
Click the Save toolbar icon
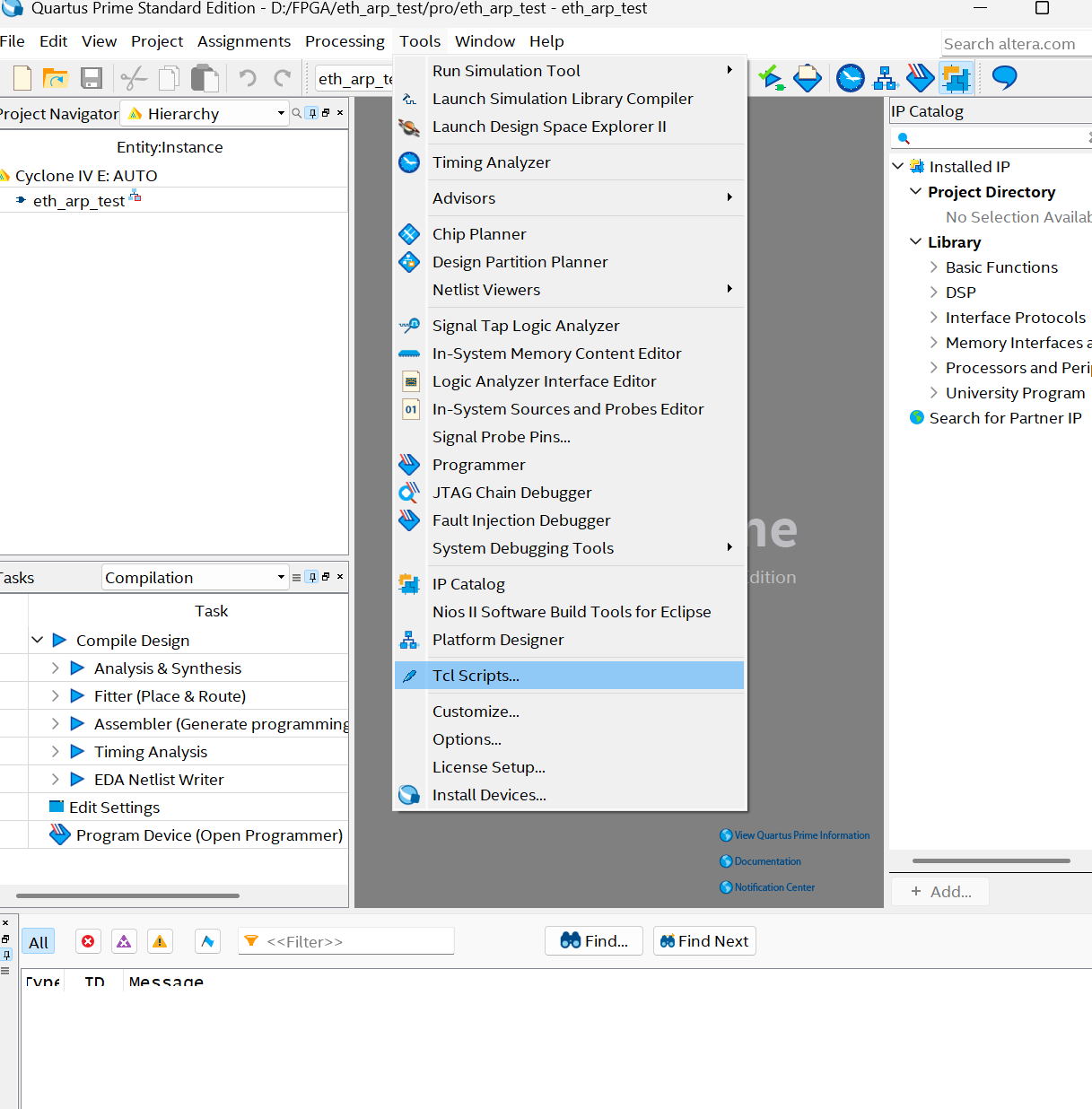(92, 79)
